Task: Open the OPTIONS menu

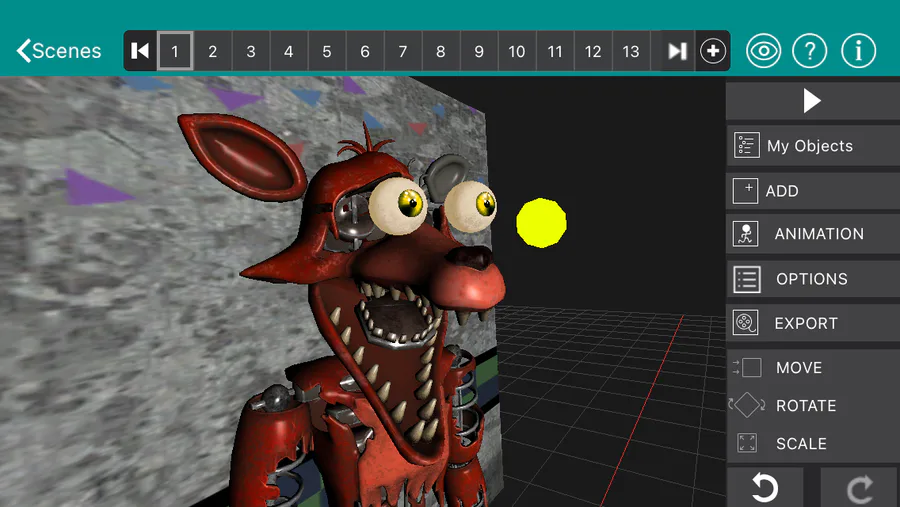Action: (813, 278)
